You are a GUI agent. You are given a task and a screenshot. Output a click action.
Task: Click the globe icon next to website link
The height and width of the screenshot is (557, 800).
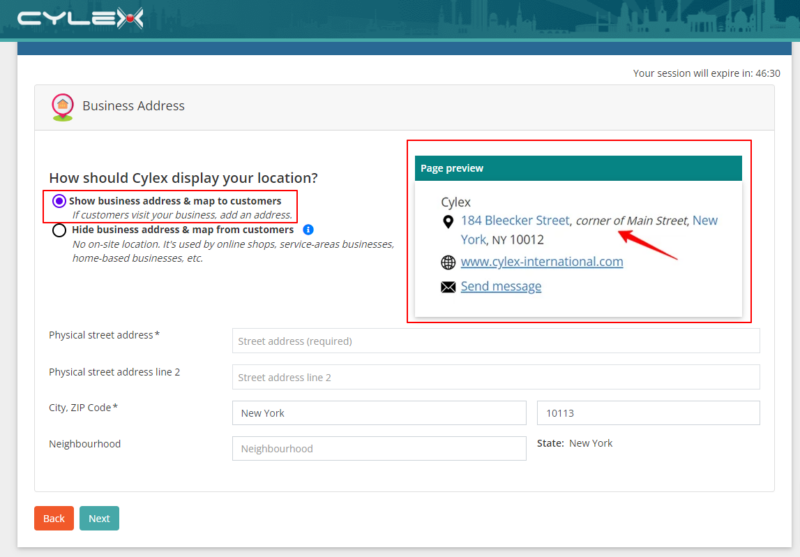(x=448, y=262)
